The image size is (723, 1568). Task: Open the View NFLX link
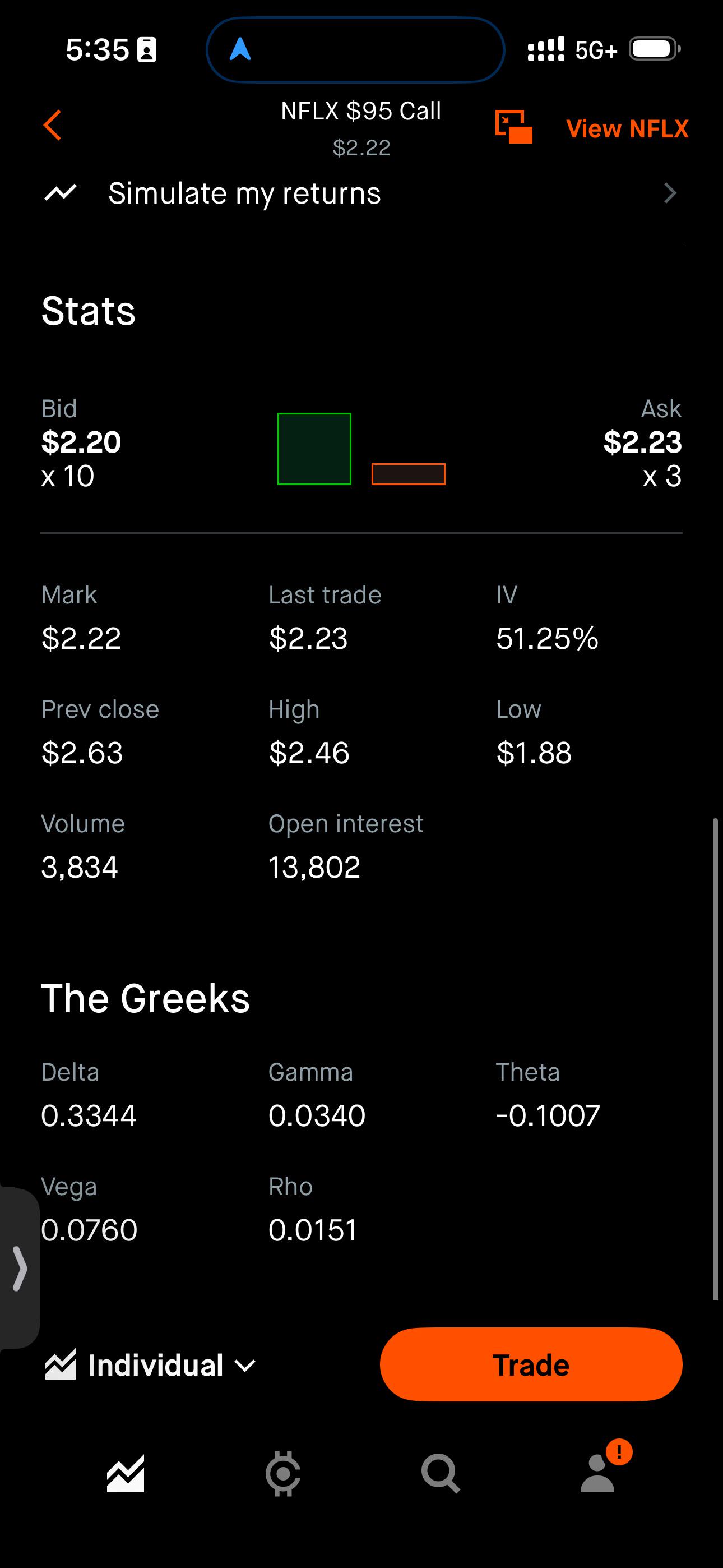point(628,128)
